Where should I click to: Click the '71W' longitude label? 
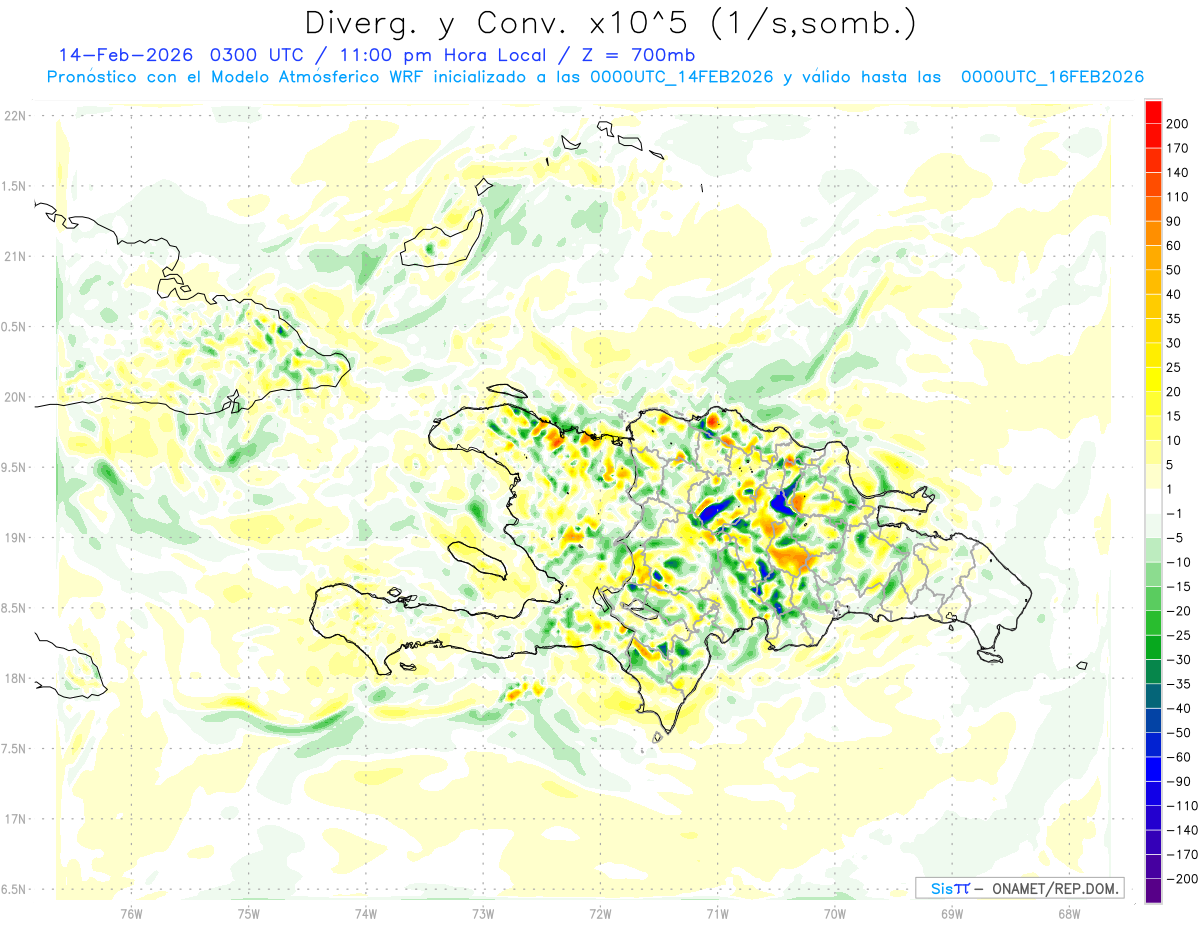[x=717, y=914]
